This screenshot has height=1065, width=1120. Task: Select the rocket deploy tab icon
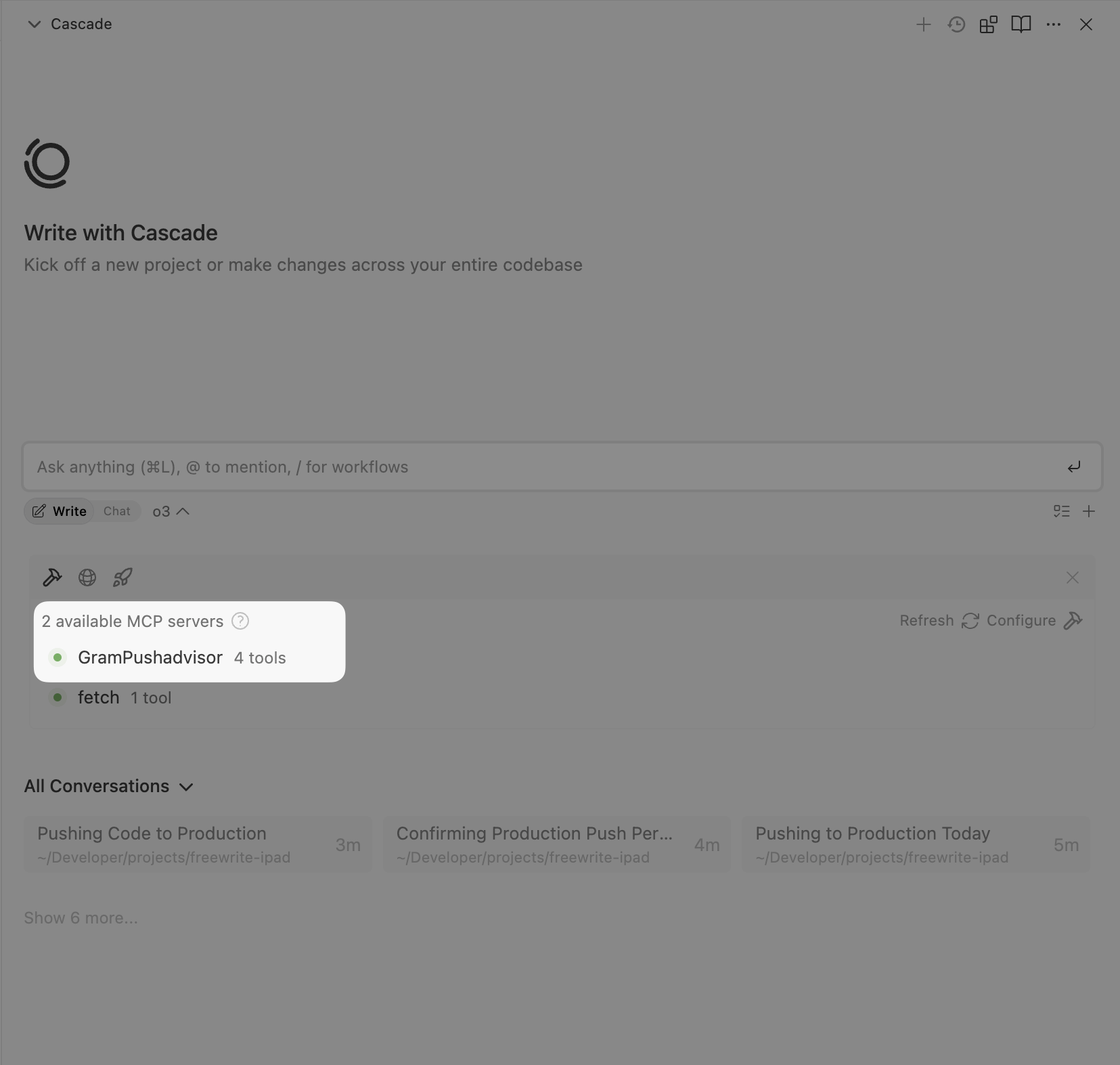(x=122, y=578)
